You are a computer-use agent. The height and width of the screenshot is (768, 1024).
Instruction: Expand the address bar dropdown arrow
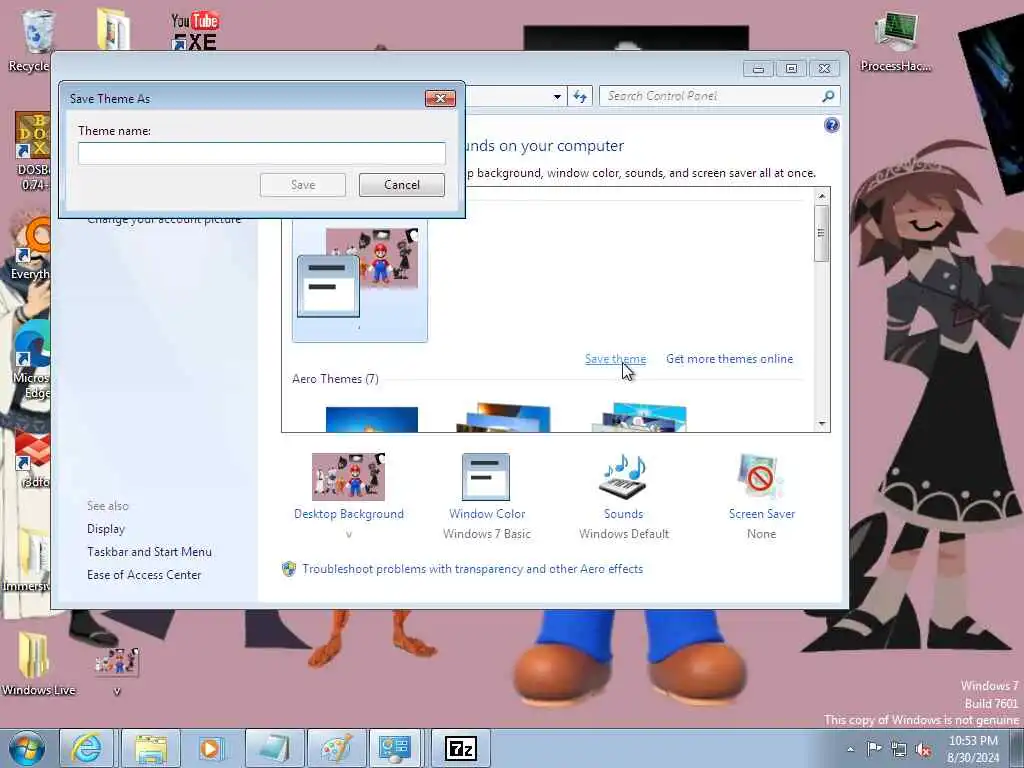[x=557, y=97]
